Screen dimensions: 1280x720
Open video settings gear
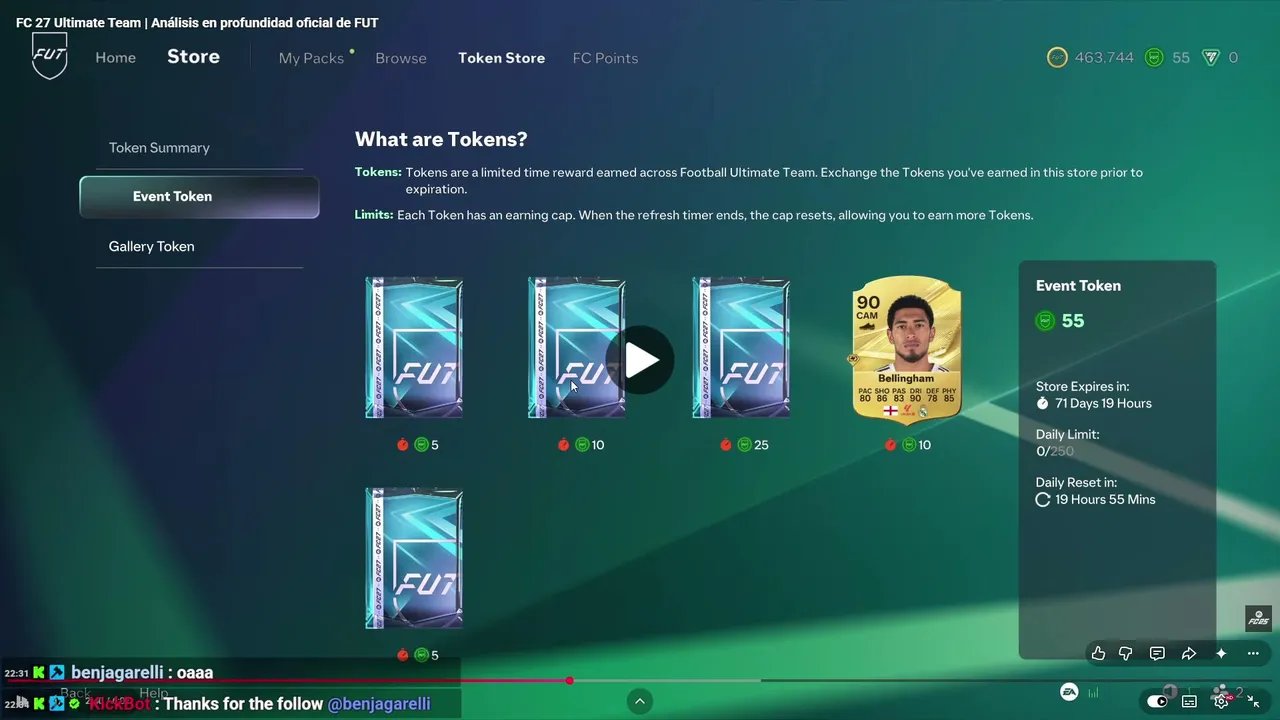pyautogui.click(x=1221, y=701)
